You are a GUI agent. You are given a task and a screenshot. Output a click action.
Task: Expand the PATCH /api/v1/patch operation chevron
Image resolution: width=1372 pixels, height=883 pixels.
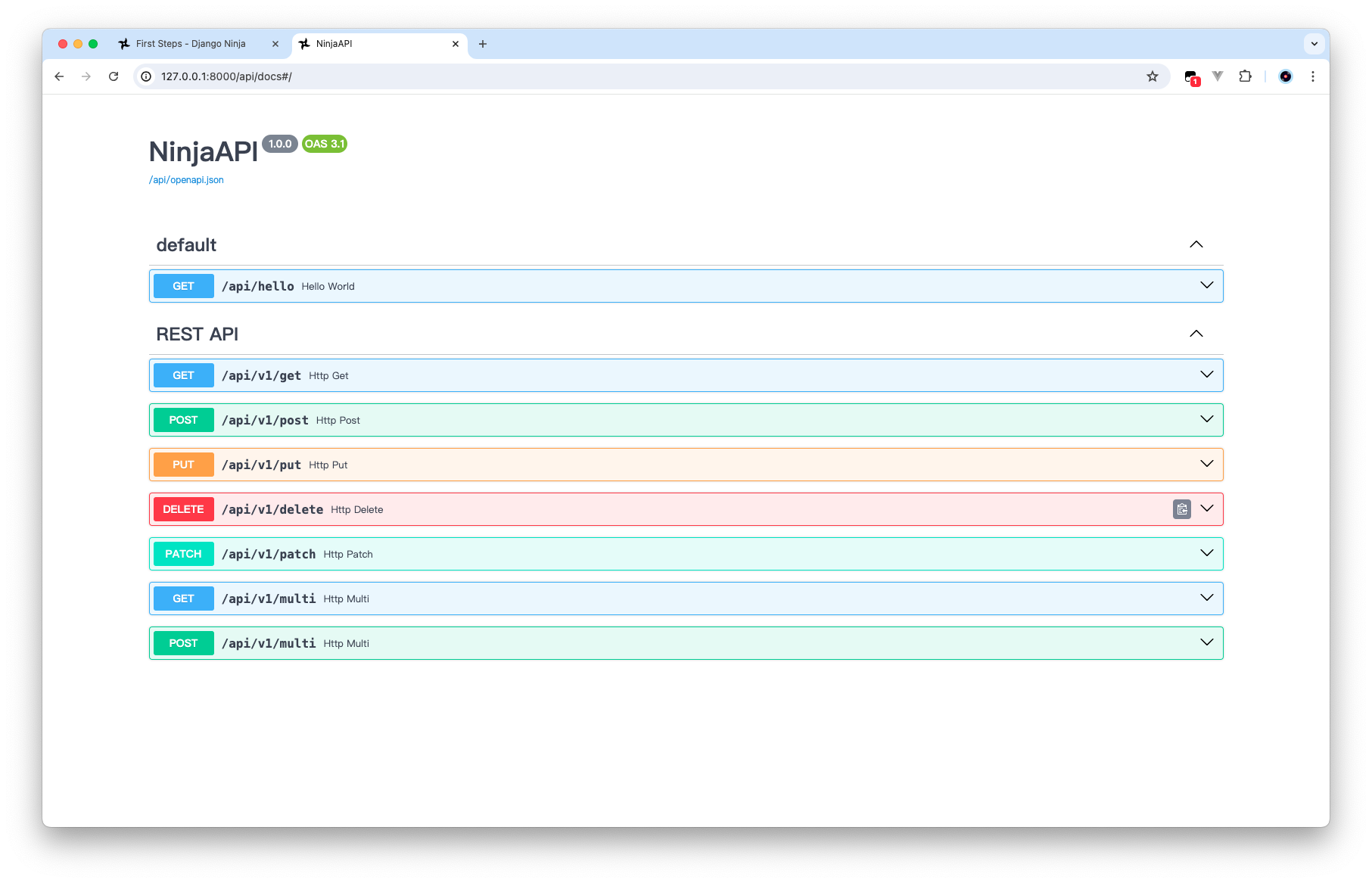point(1207,553)
